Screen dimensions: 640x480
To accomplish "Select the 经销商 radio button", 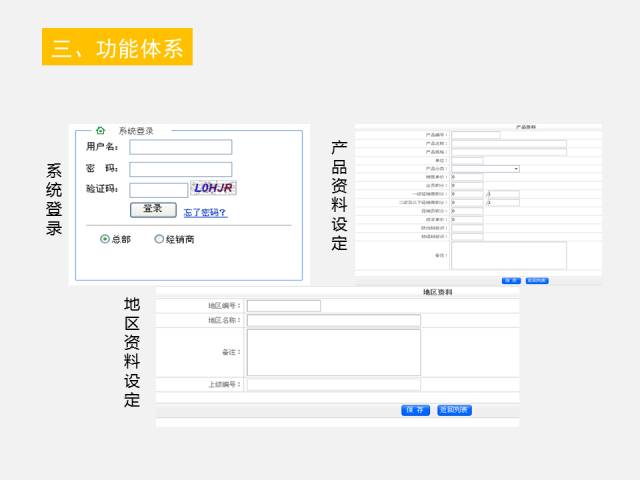I will click(159, 239).
